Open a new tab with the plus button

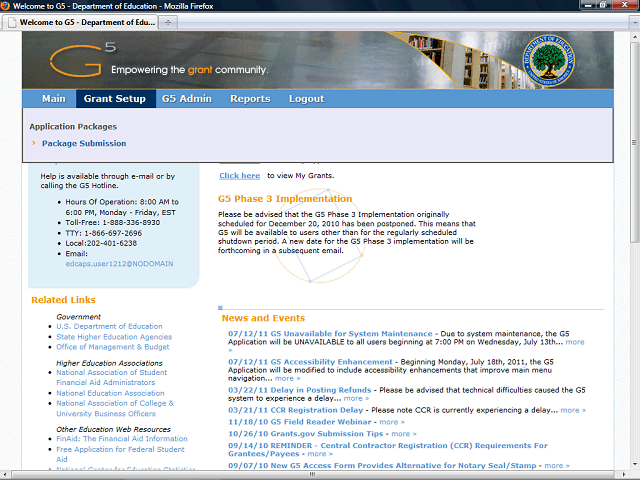coord(168,22)
